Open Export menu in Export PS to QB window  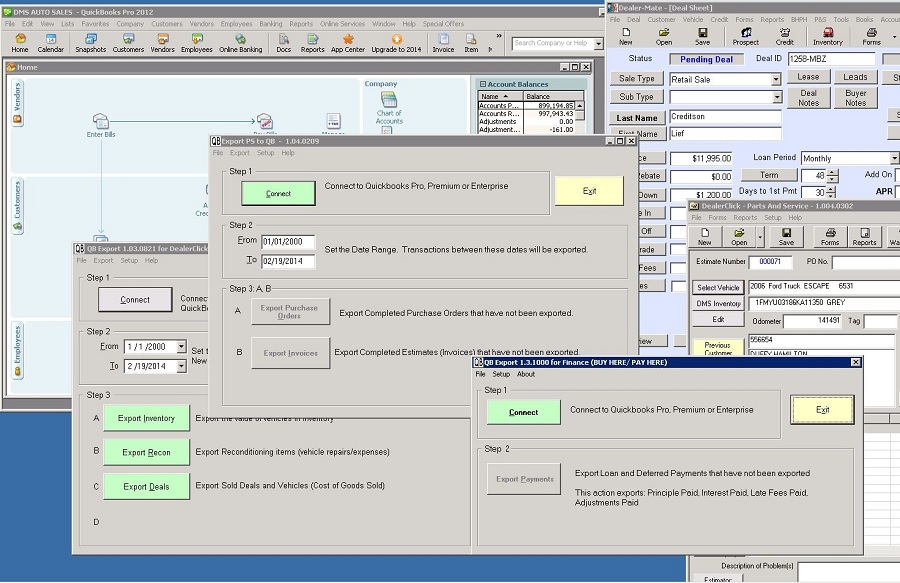click(239, 153)
